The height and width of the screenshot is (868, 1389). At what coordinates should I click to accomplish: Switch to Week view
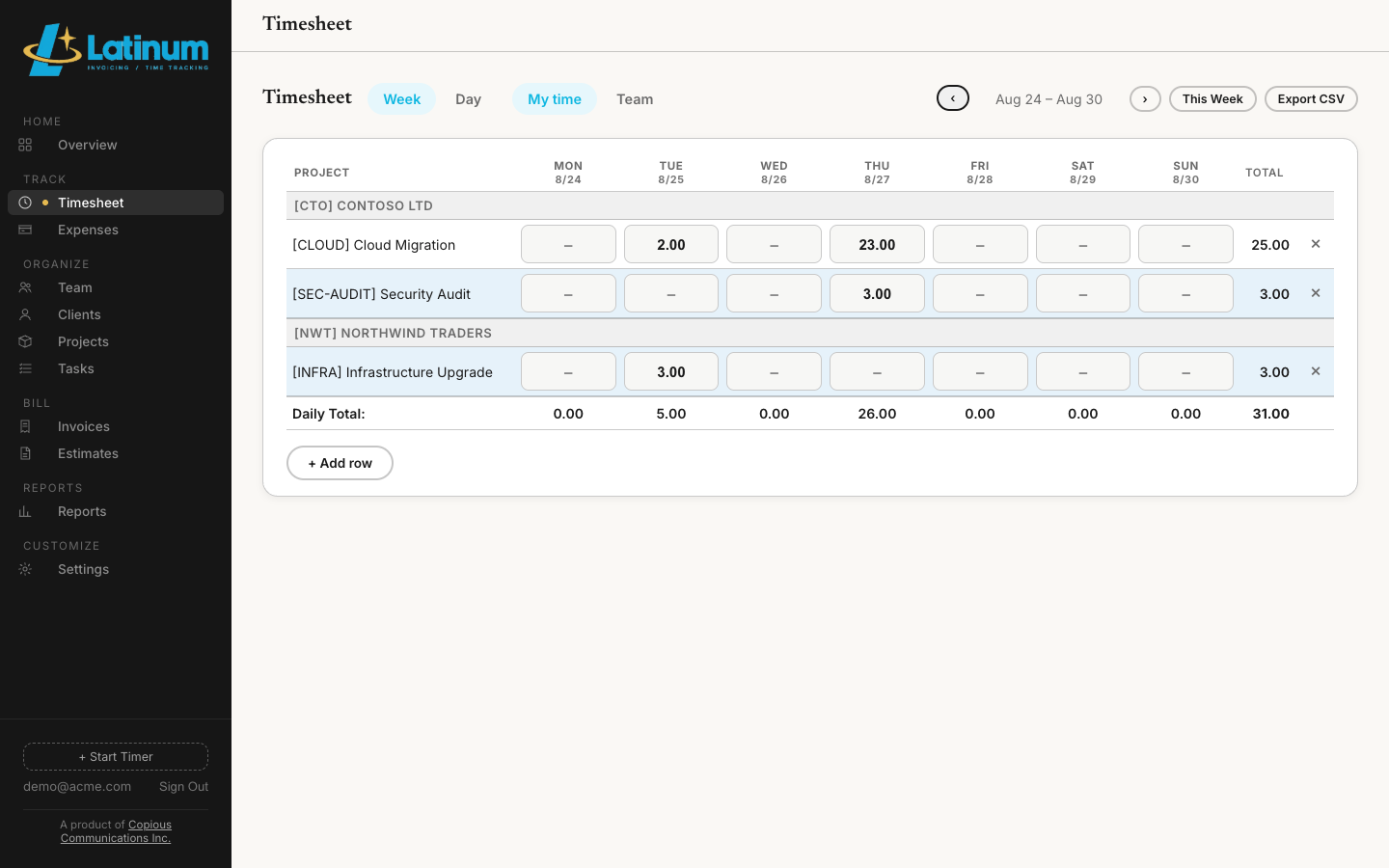point(402,99)
